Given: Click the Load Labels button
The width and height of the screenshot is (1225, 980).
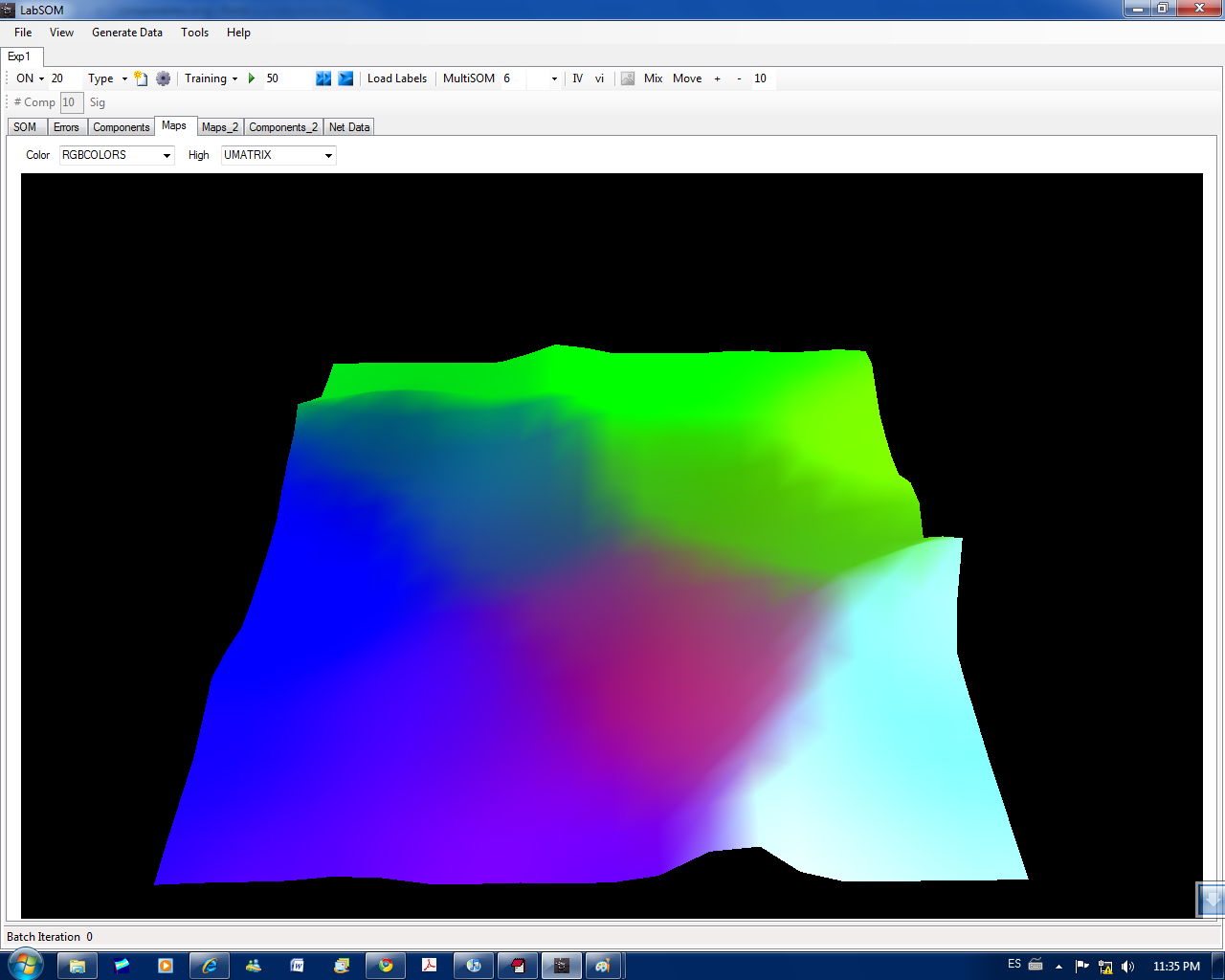Looking at the screenshot, I should [397, 78].
